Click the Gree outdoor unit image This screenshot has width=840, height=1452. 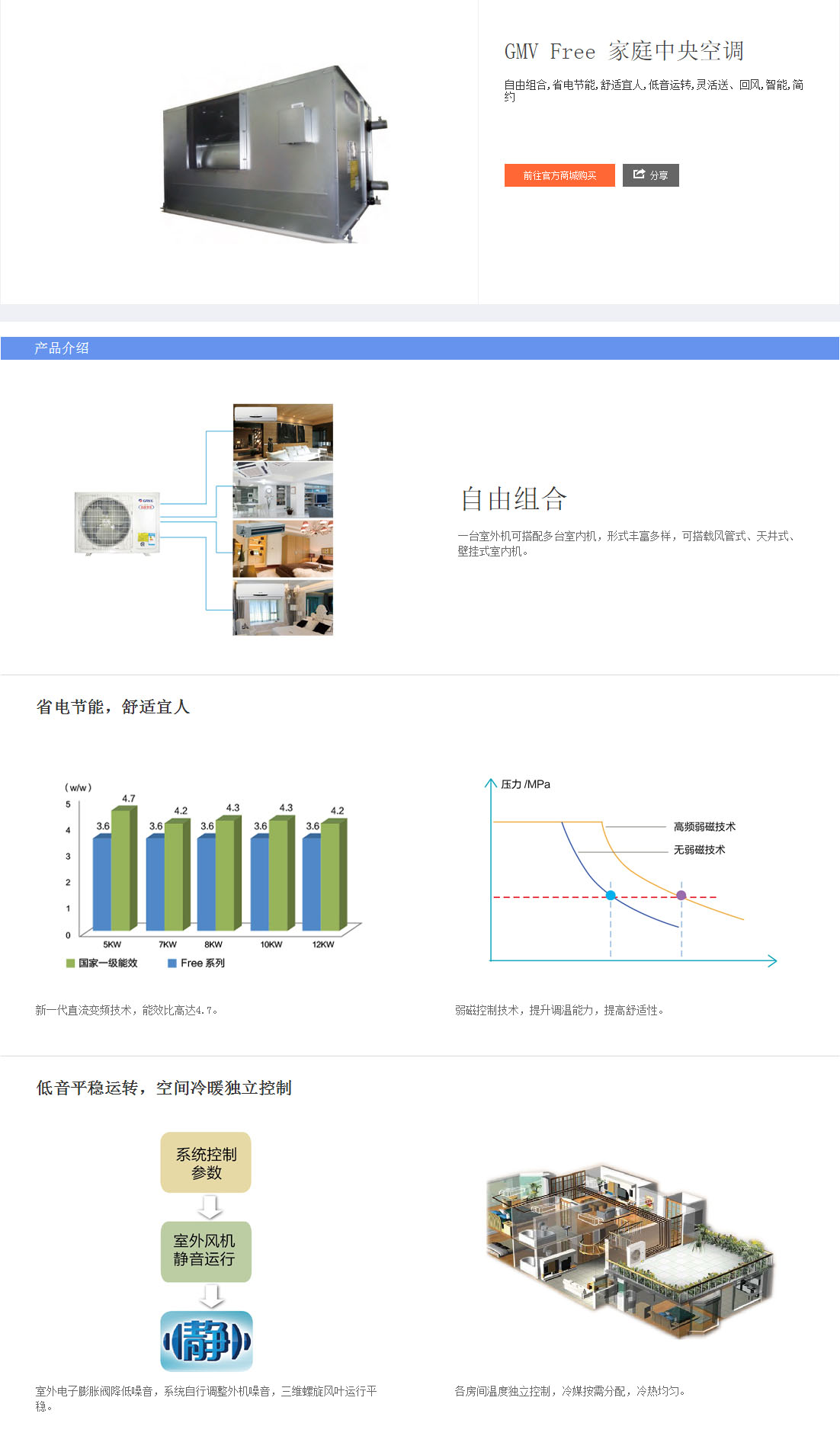pyautogui.click(x=117, y=522)
